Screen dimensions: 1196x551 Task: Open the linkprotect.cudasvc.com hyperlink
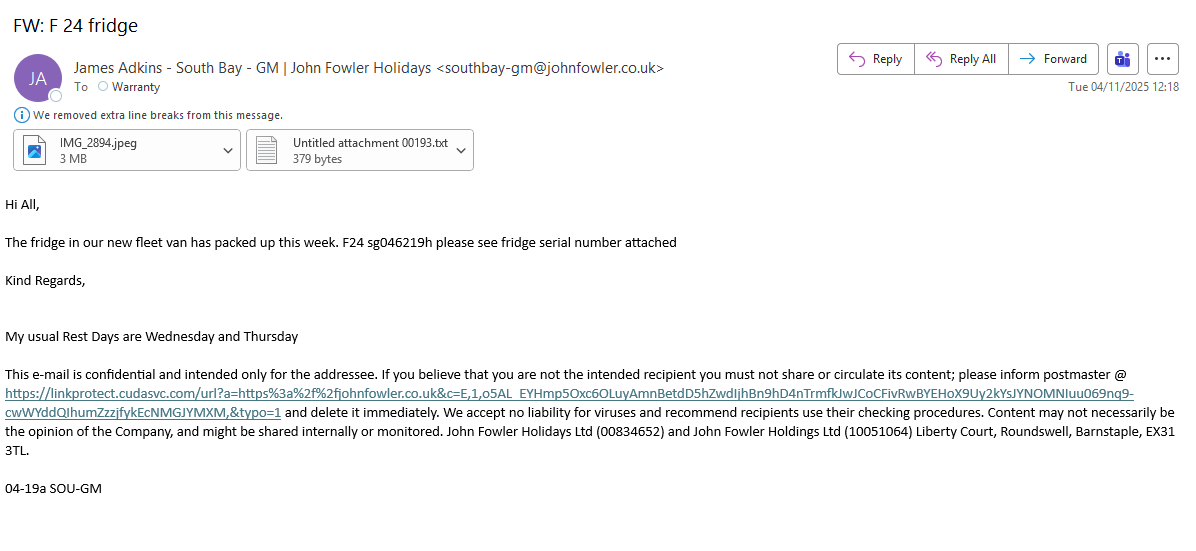click(568, 394)
